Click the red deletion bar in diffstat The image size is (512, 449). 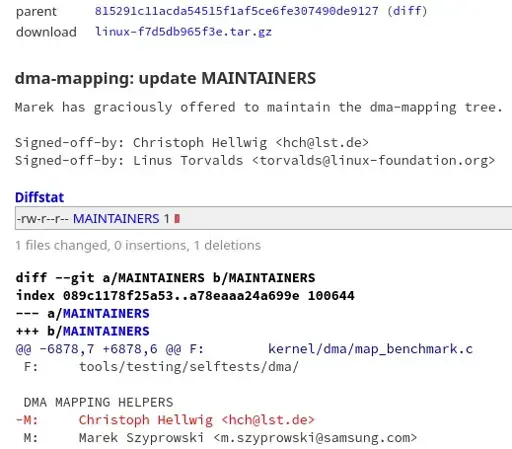(x=177, y=219)
